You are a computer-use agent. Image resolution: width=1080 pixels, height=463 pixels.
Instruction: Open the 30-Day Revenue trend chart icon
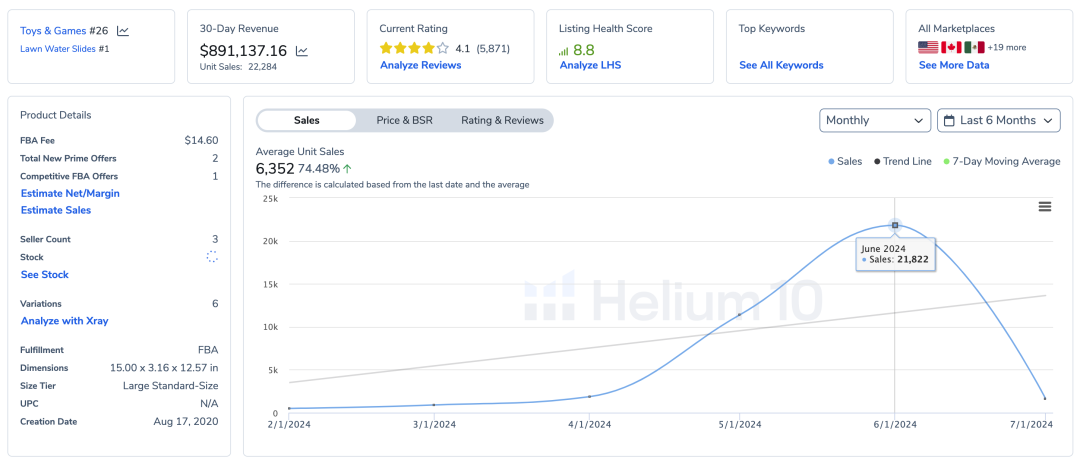[x=302, y=51]
